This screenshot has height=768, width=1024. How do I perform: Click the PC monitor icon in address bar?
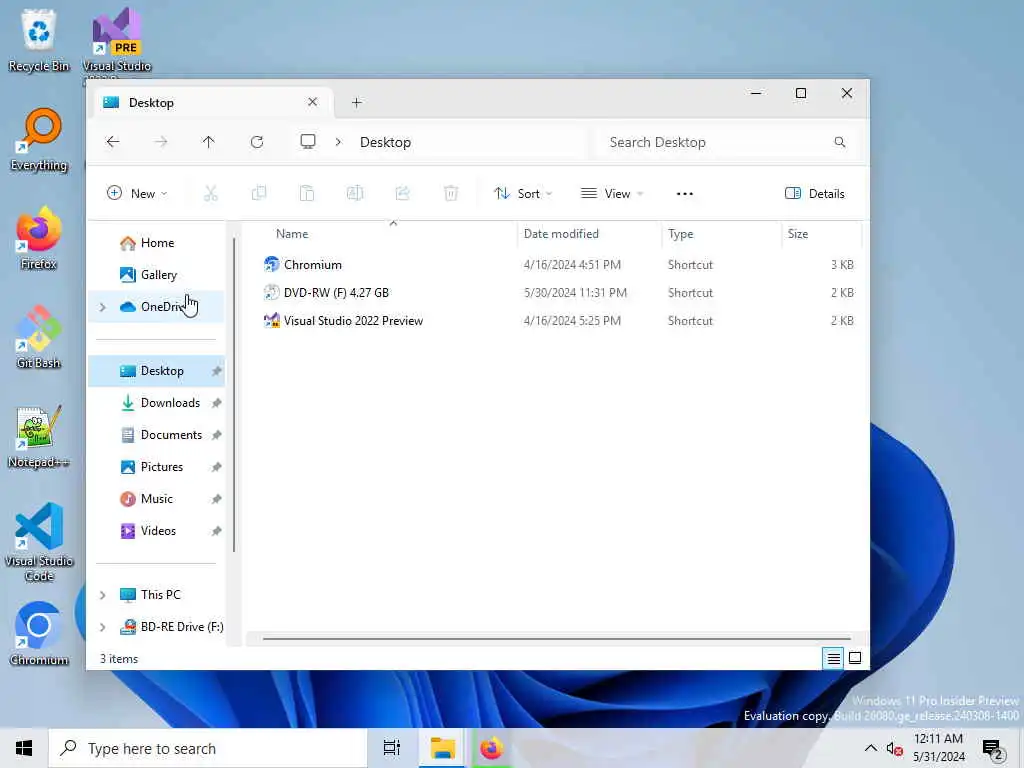(x=308, y=142)
